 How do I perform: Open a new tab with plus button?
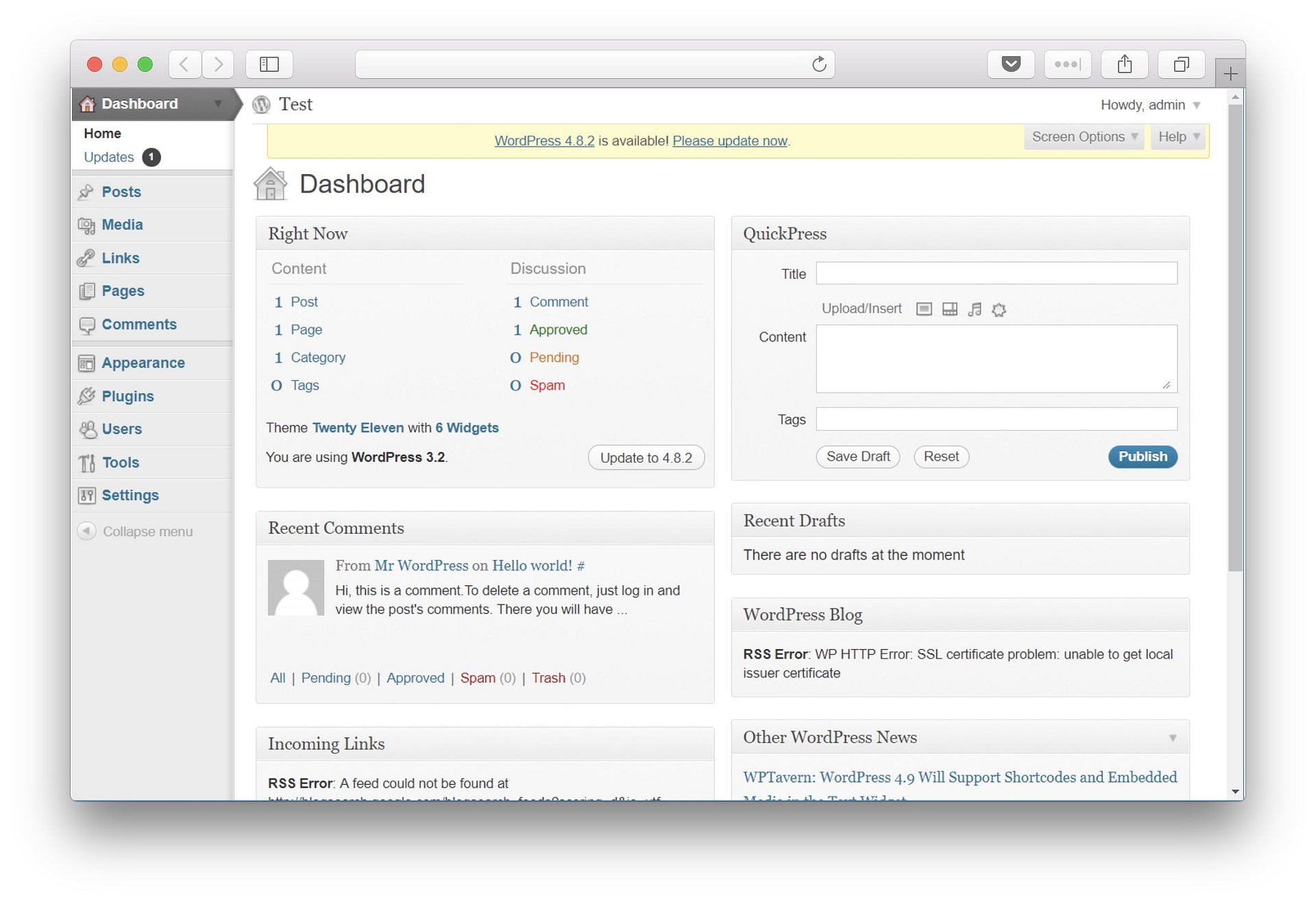1230,73
